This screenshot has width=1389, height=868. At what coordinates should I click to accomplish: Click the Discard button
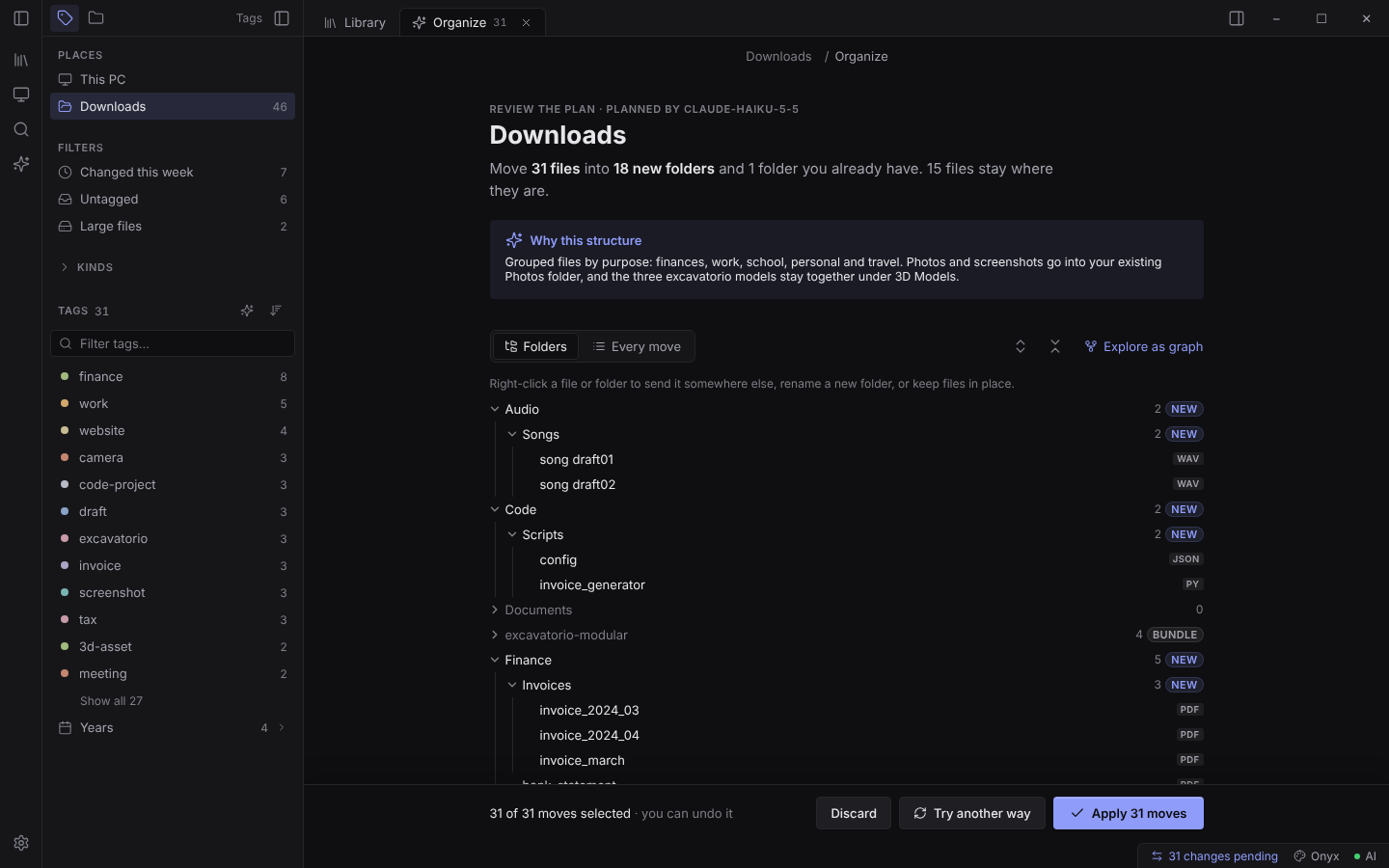[x=854, y=813]
